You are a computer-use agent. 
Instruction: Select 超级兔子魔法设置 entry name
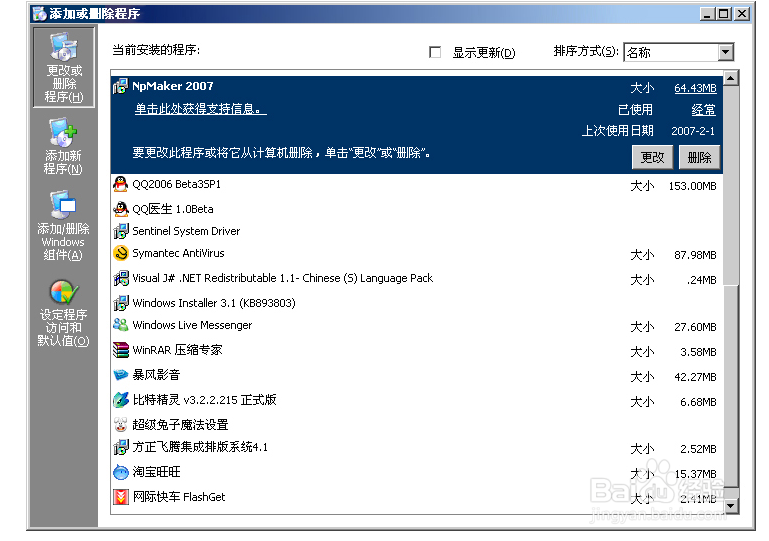click(180, 424)
